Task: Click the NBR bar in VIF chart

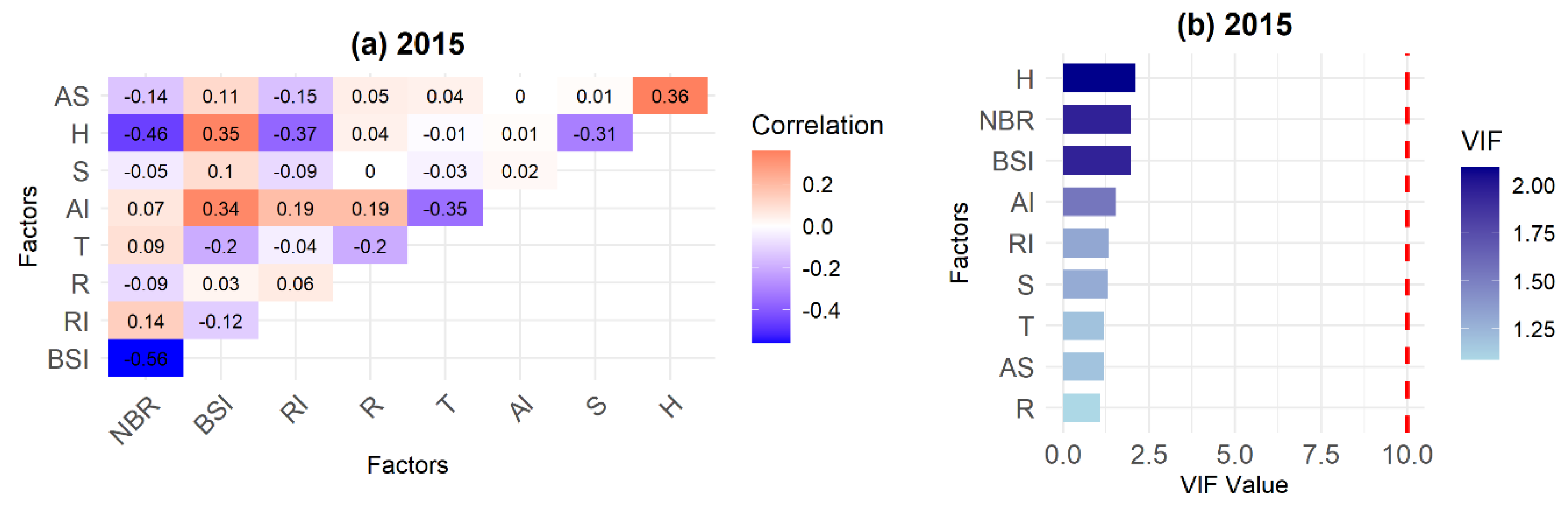Action: click(1096, 119)
